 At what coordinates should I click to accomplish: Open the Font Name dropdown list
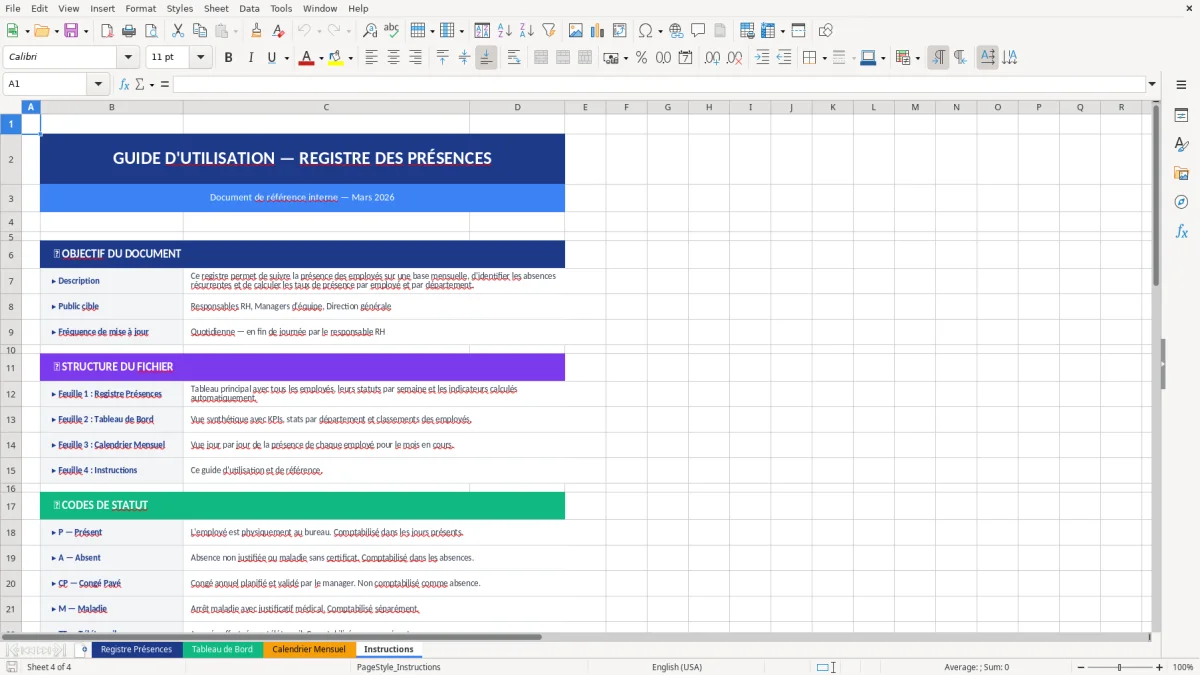(x=128, y=58)
